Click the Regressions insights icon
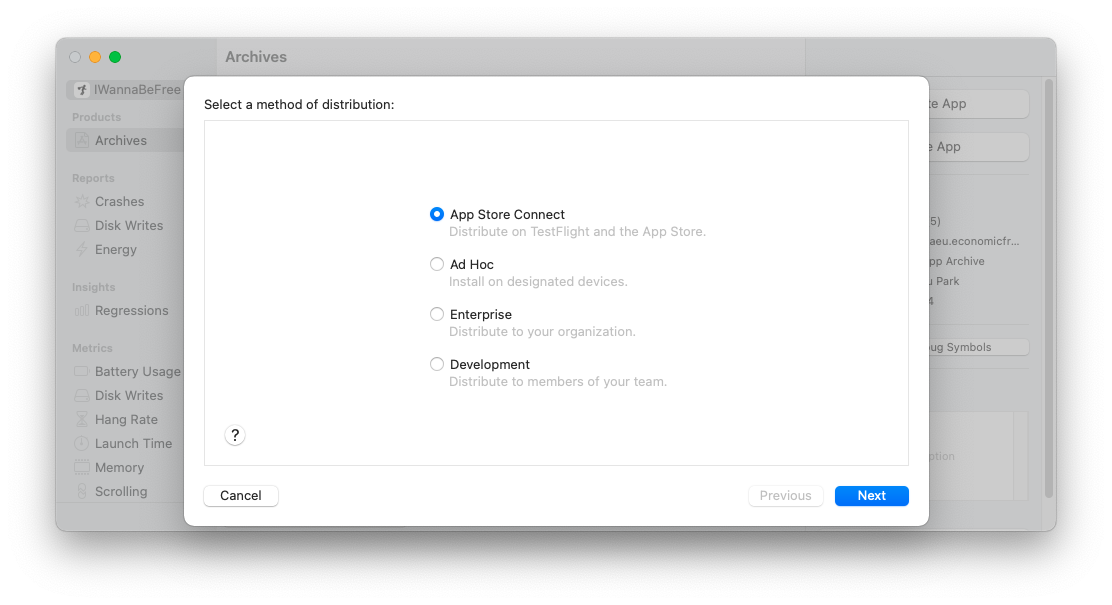This screenshot has height=605, width=1112. (x=82, y=311)
